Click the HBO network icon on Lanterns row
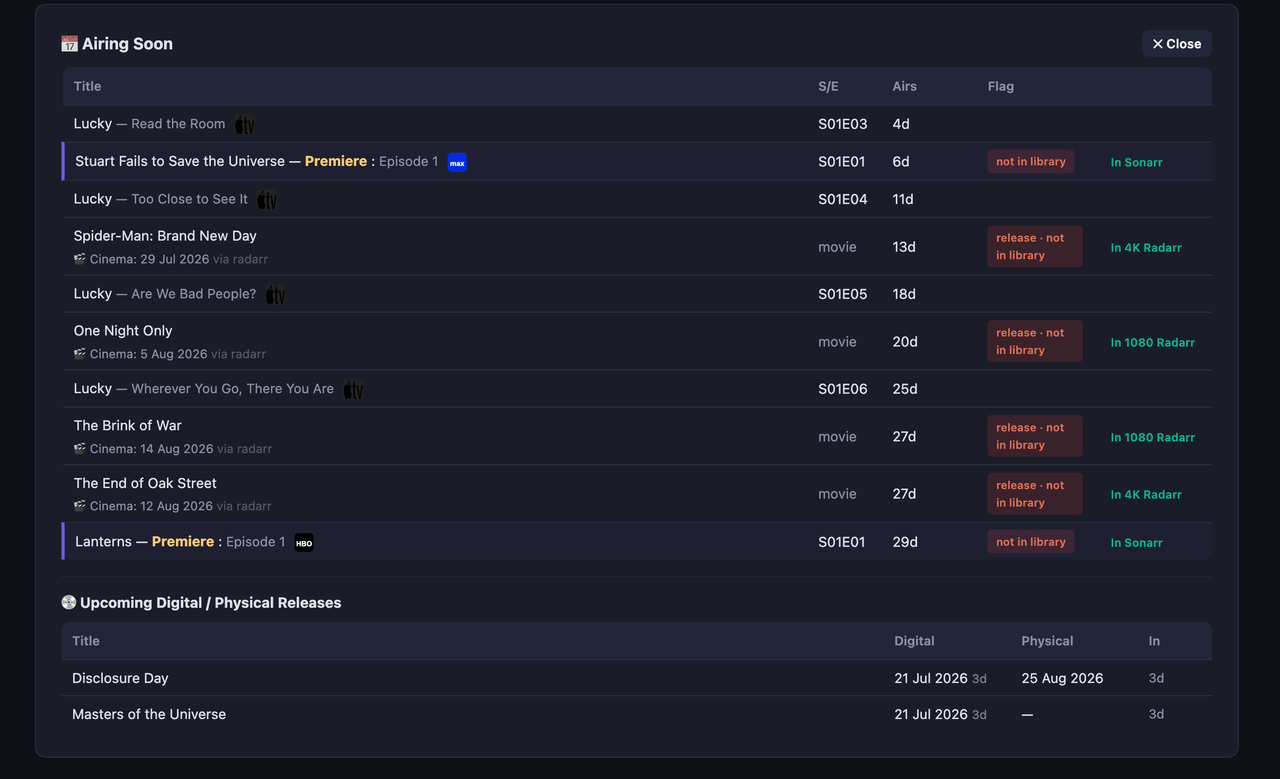This screenshot has width=1280, height=779. coord(304,543)
